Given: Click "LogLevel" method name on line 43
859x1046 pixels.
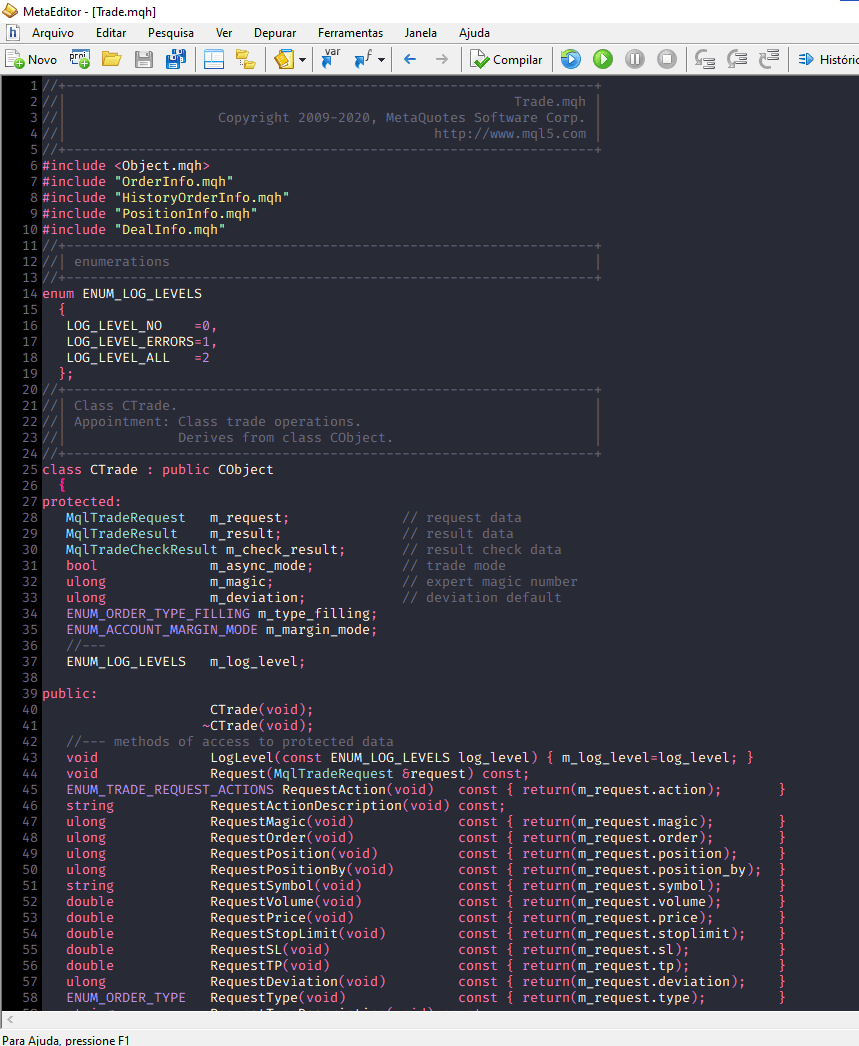Looking at the screenshot, I should [x=242, y=758].
